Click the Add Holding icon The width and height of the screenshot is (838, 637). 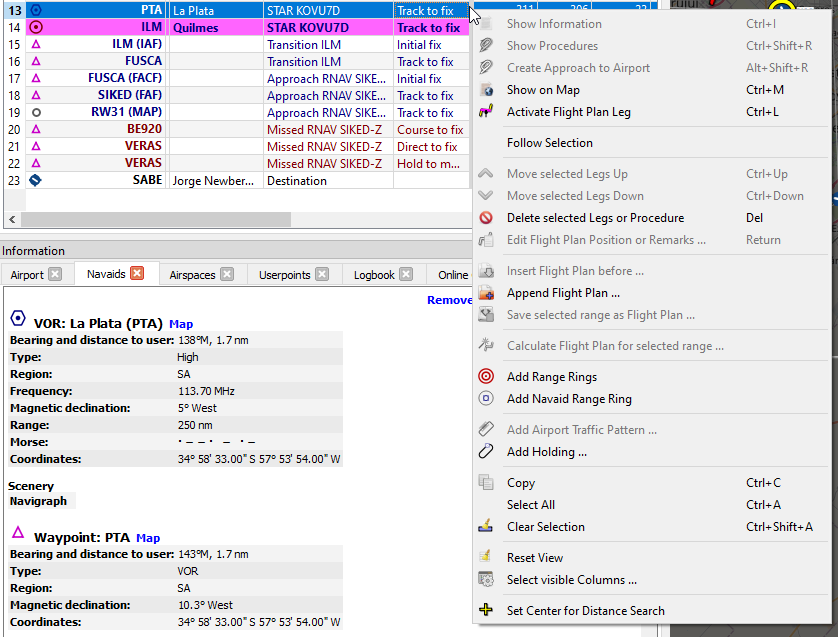click(x=487, y=451)
